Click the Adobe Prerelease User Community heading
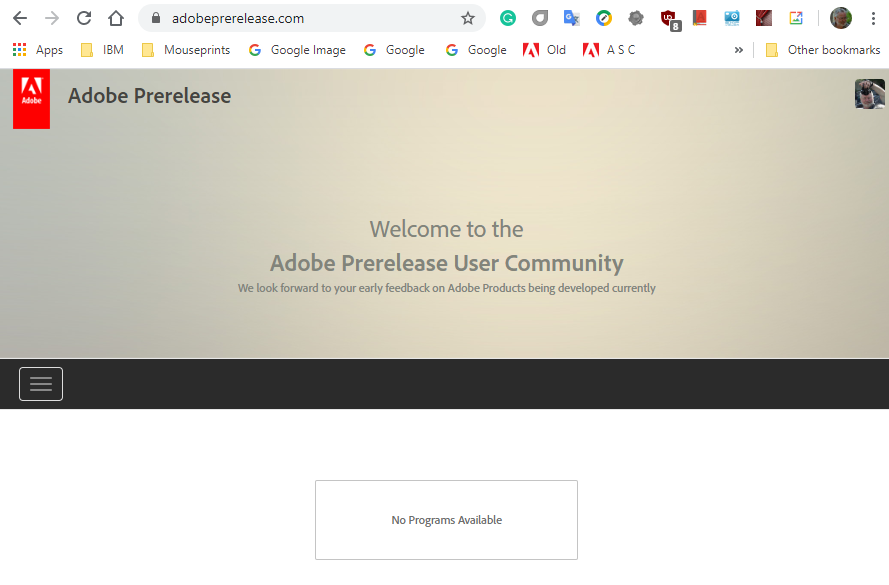Screen dimensions: 889x585 point(446,263)
